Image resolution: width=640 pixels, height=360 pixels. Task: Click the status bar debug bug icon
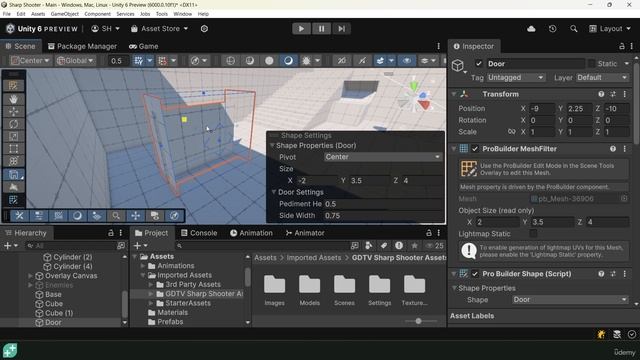pos(601,334)
